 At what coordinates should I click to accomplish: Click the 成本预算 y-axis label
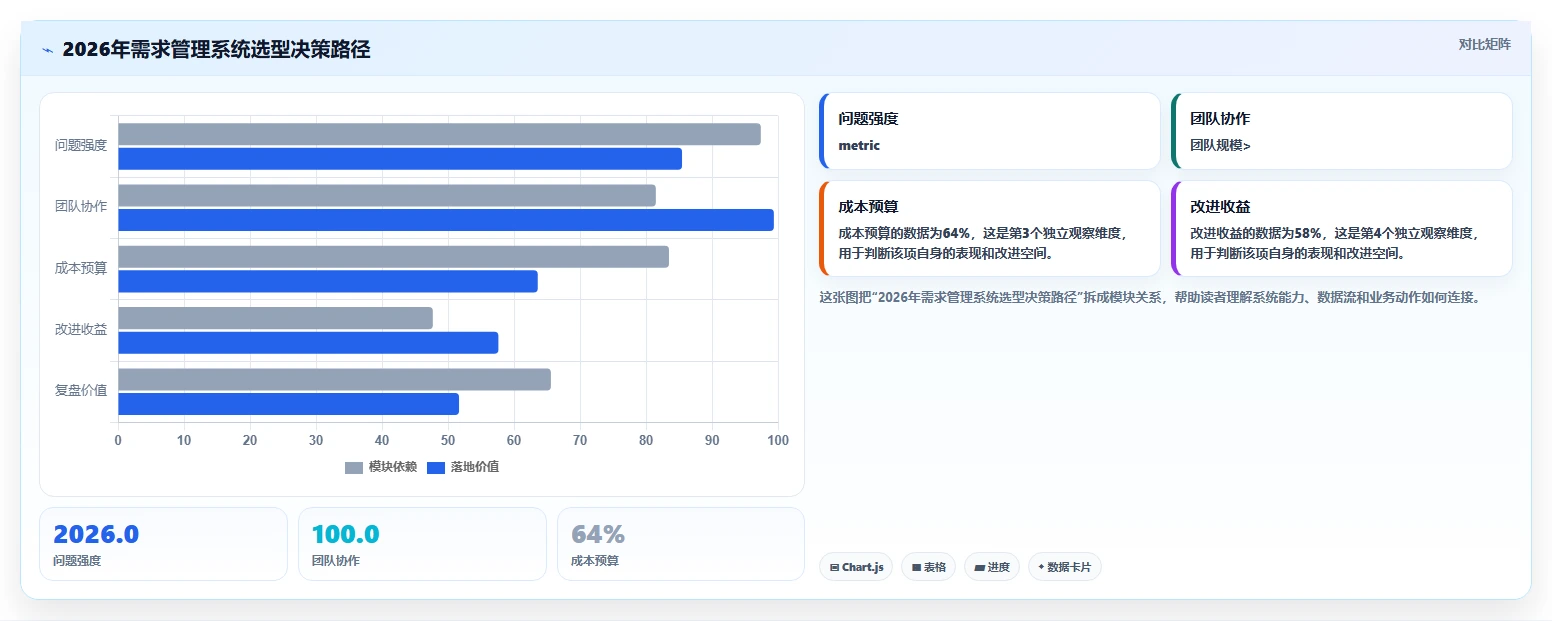pyautogui.click(x=81, y=268)
